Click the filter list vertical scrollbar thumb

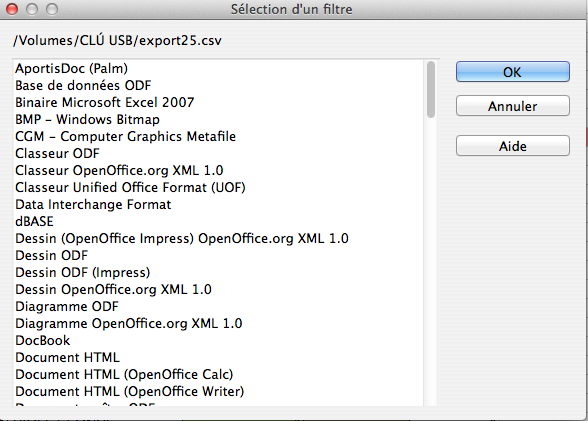coord(431,89)
